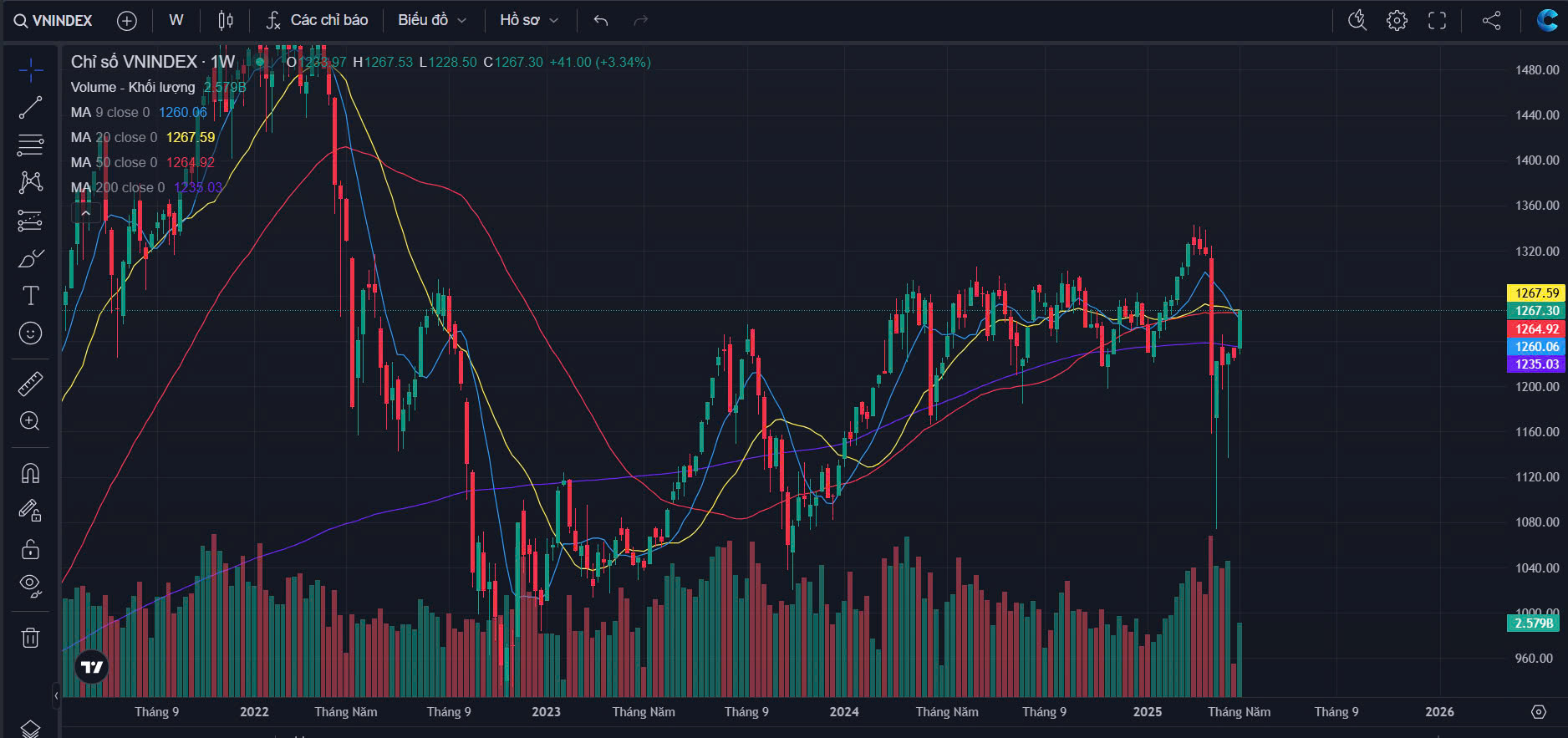Click the 2022 label on time axis

(254, 712)
